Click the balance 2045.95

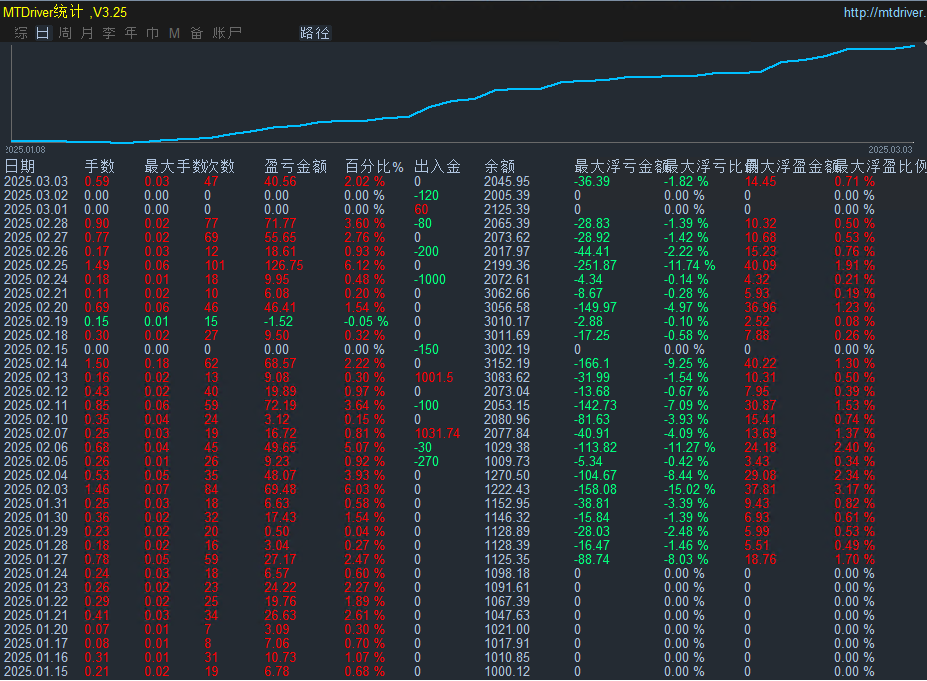[507, 181]
